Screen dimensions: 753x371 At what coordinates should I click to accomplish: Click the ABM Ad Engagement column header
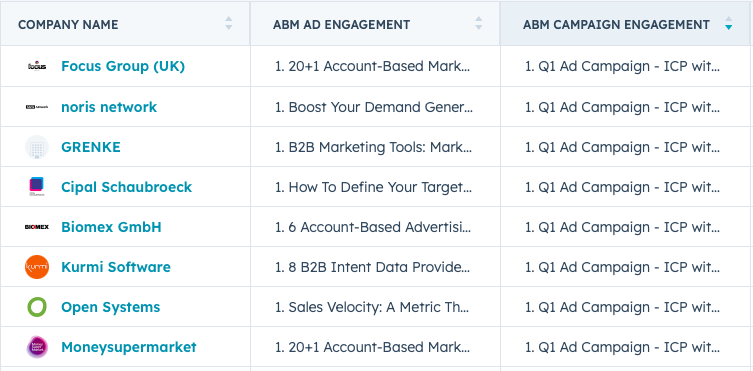tap(375, 24)
